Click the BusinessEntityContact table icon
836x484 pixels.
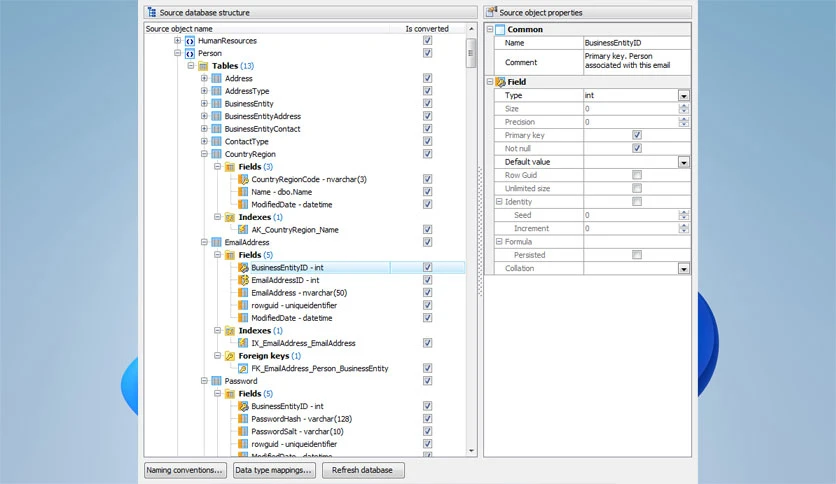coord(216,129)
